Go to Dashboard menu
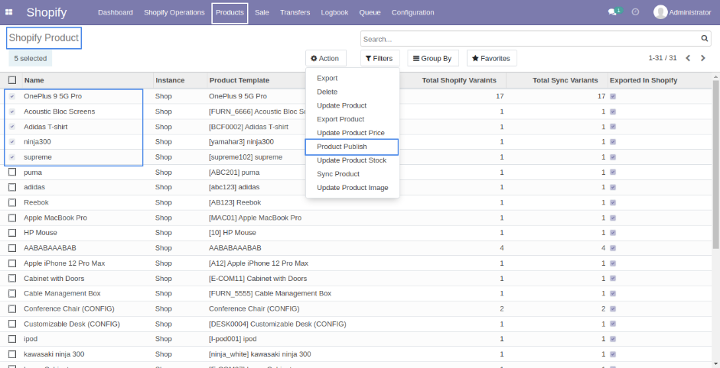 tap(115, 12)
